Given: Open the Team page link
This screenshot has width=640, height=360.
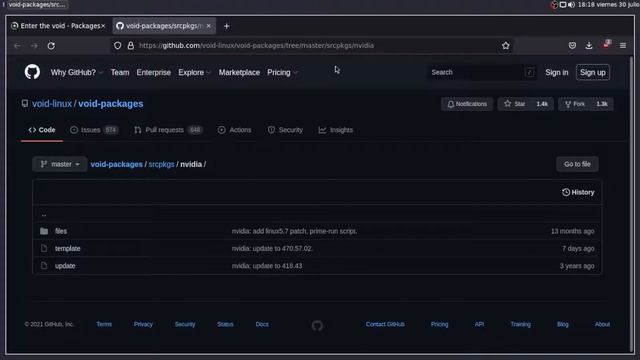Looking at the screenshot, I should click(120, 72).
